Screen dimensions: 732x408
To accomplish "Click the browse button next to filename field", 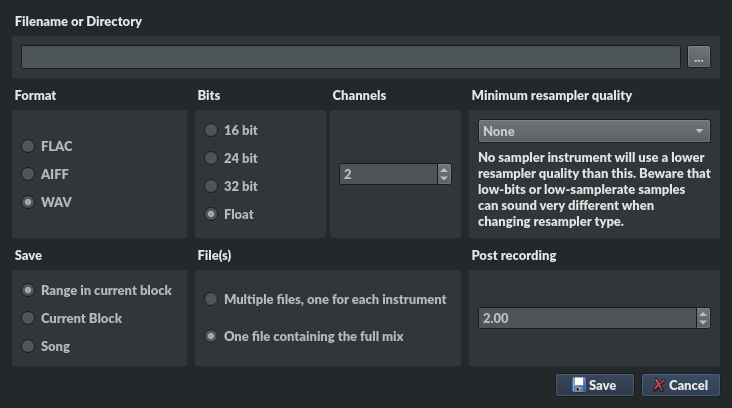I will point(699,57).
